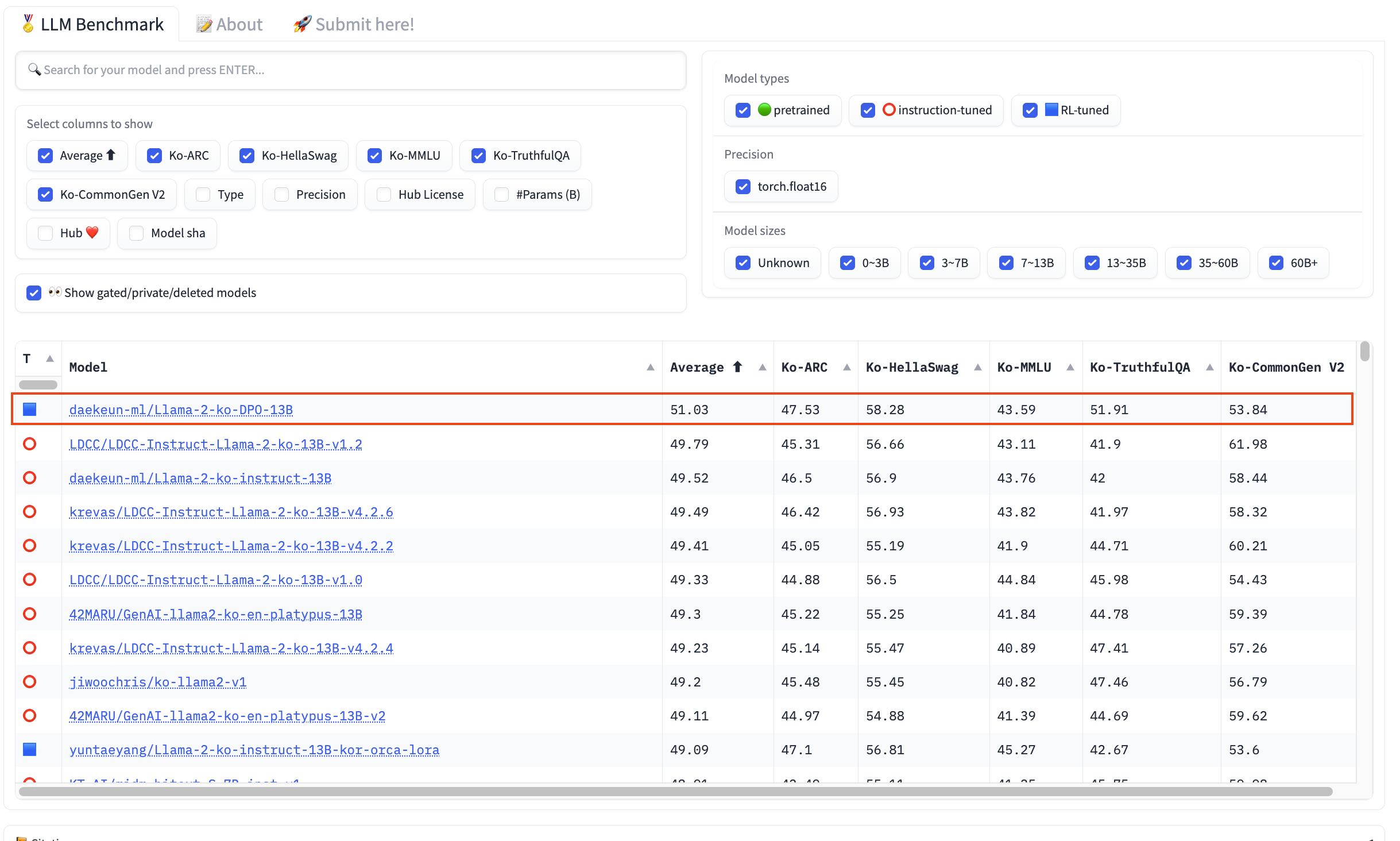Click blue RL-tuned square icon in first row
1400x841 pixels.
click(x=30, y=410)
